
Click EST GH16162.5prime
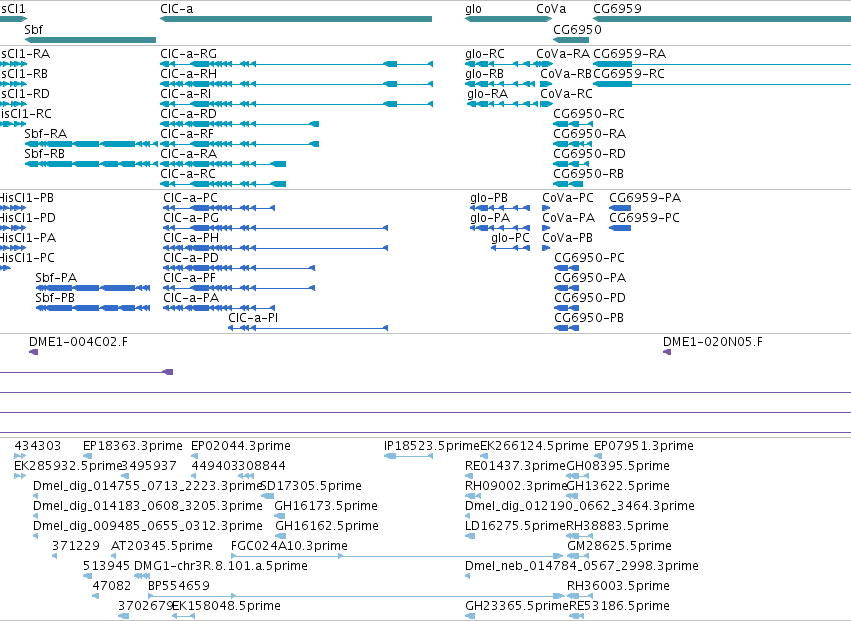coord(280,536)
